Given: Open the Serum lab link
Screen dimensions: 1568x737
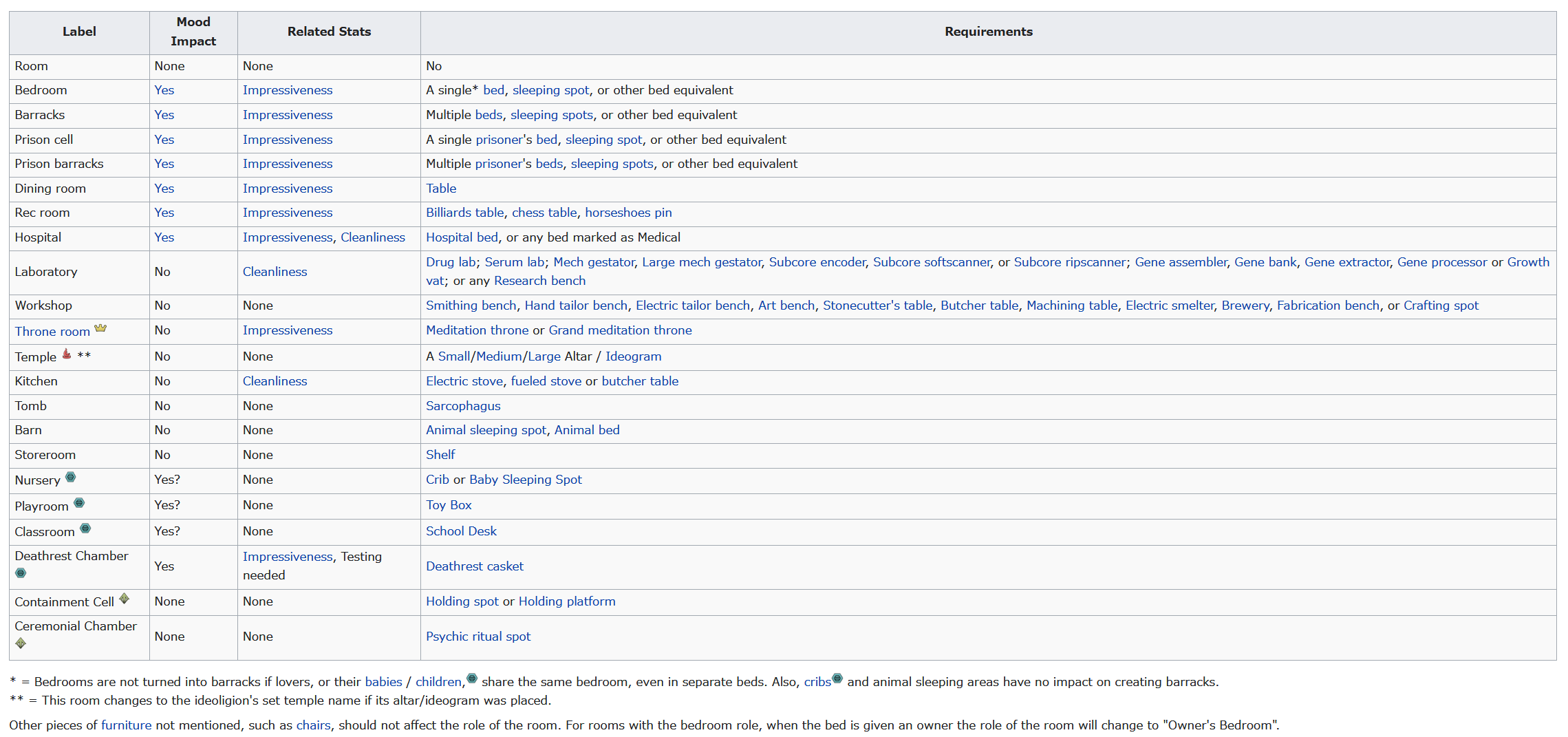Looking at the screenshot, I should click(x=515, y=262).
